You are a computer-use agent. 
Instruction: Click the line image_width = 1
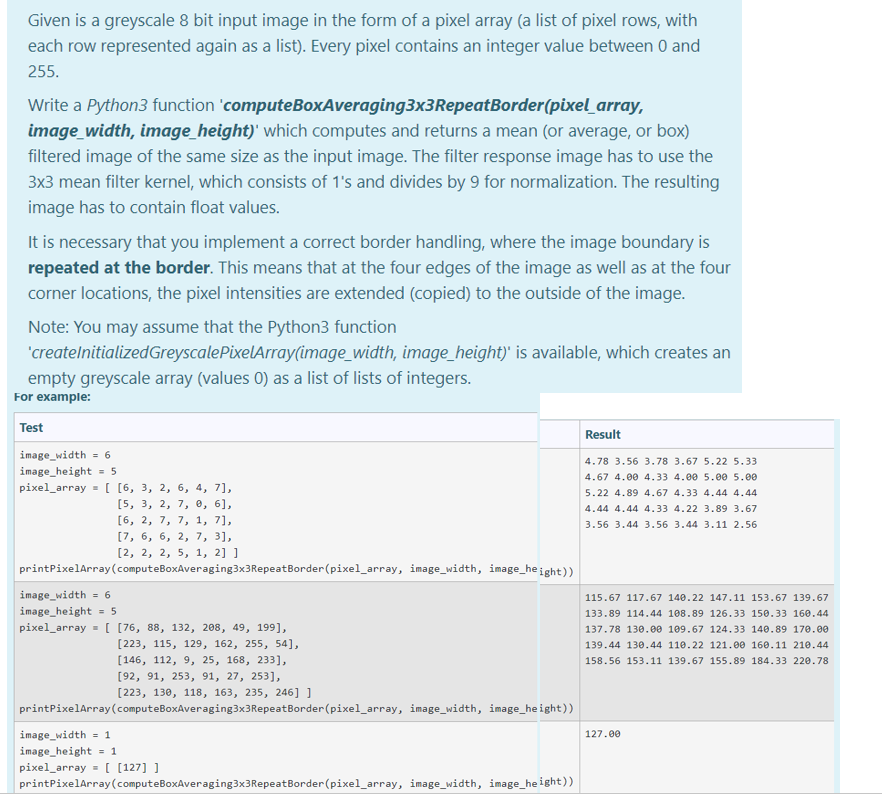pyautogui.click(x=68, y=734)
